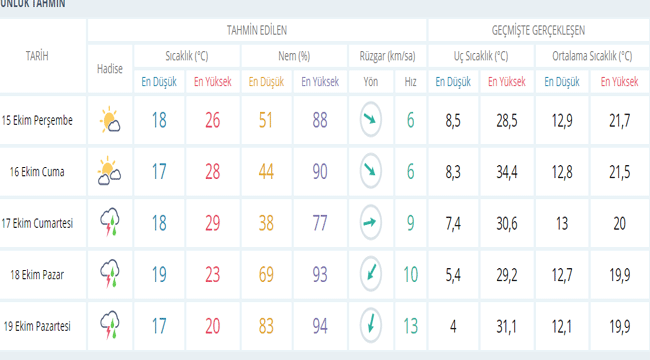Click extreme high value 28,5
Viewport: 650px width, 360px height.
pyautogui.click(x=507, y=121)
